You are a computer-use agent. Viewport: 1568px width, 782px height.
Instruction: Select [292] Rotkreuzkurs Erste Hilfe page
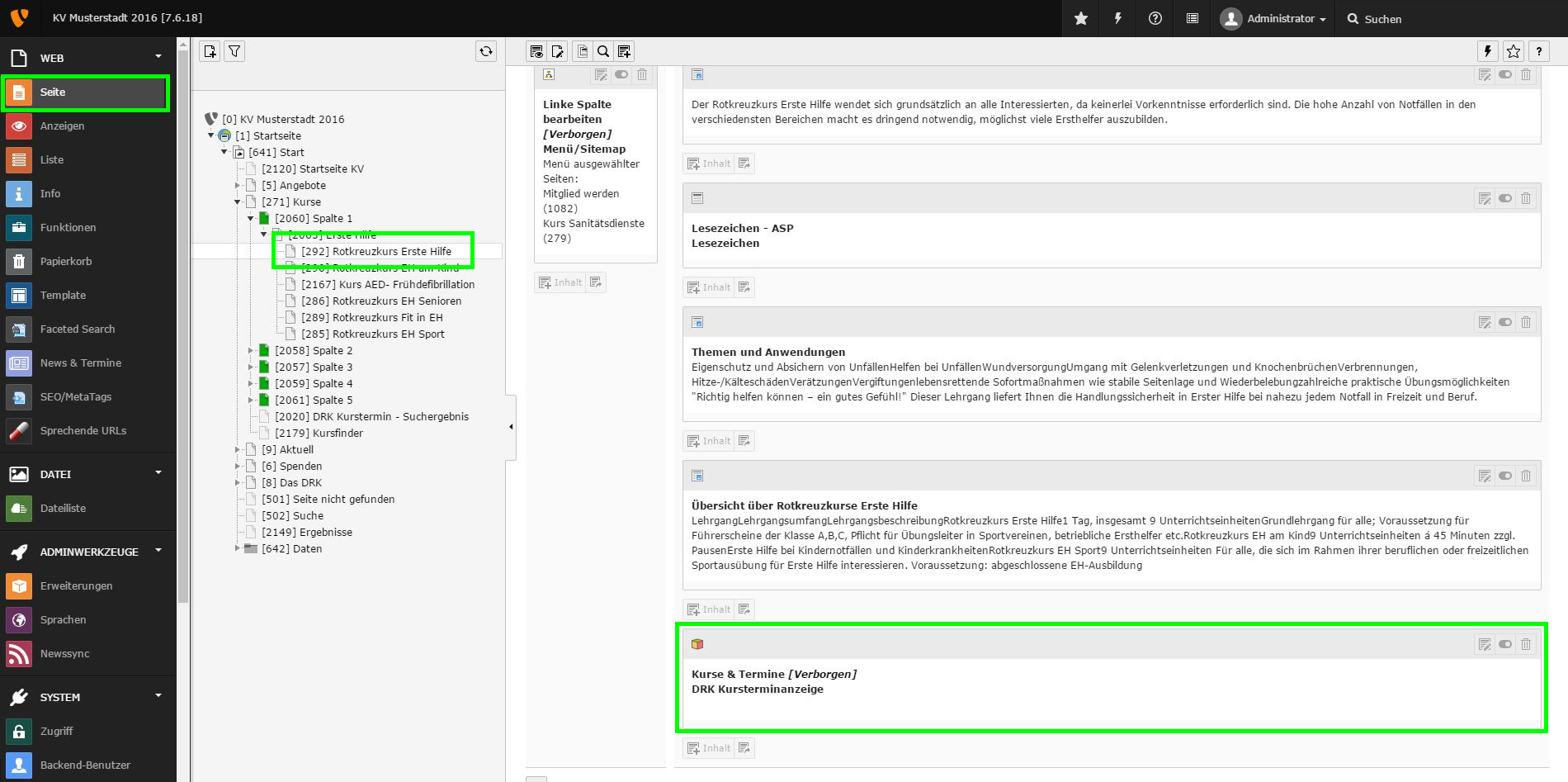(376, 251)
